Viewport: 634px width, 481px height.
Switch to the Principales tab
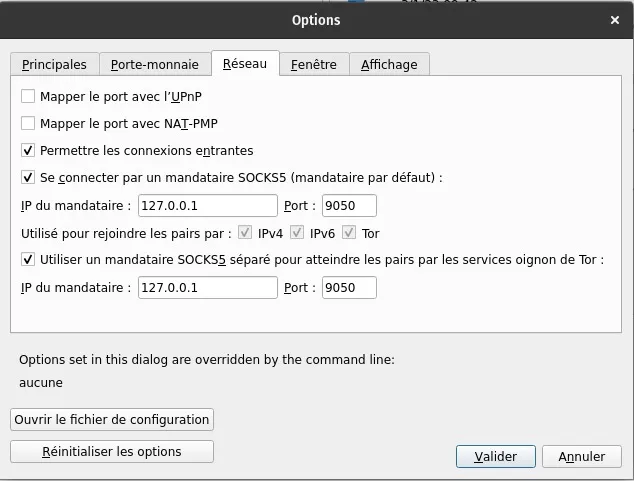click(x=55, y=64)
